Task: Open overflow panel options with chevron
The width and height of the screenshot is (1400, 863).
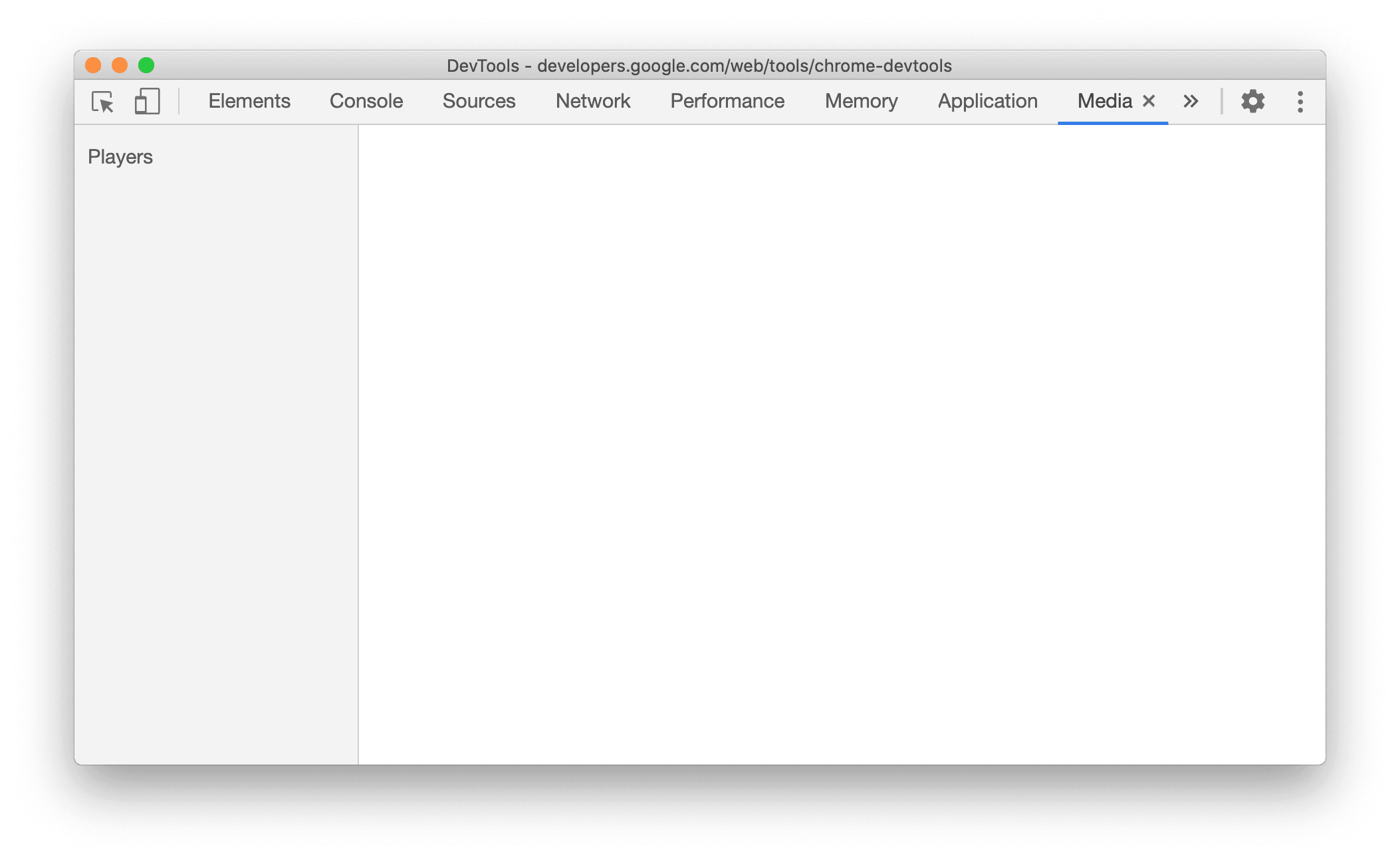Action: [1191, 102]
